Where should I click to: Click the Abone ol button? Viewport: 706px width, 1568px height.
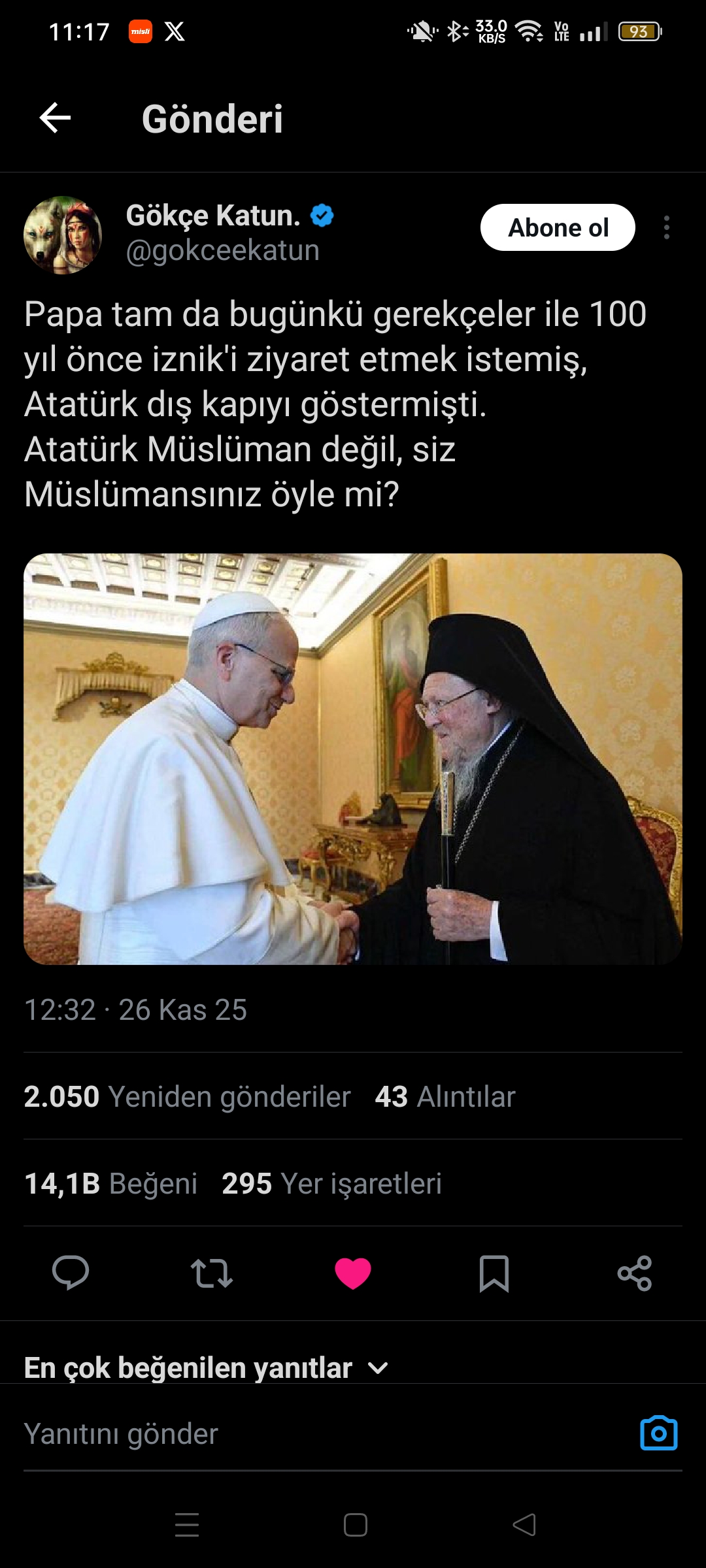558,227
